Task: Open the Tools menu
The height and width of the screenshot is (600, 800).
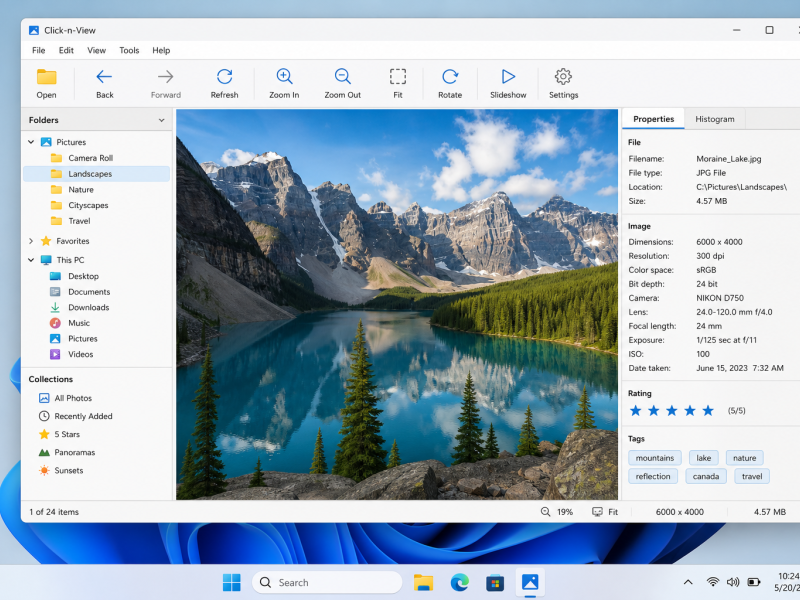Action: click(129, 50)
